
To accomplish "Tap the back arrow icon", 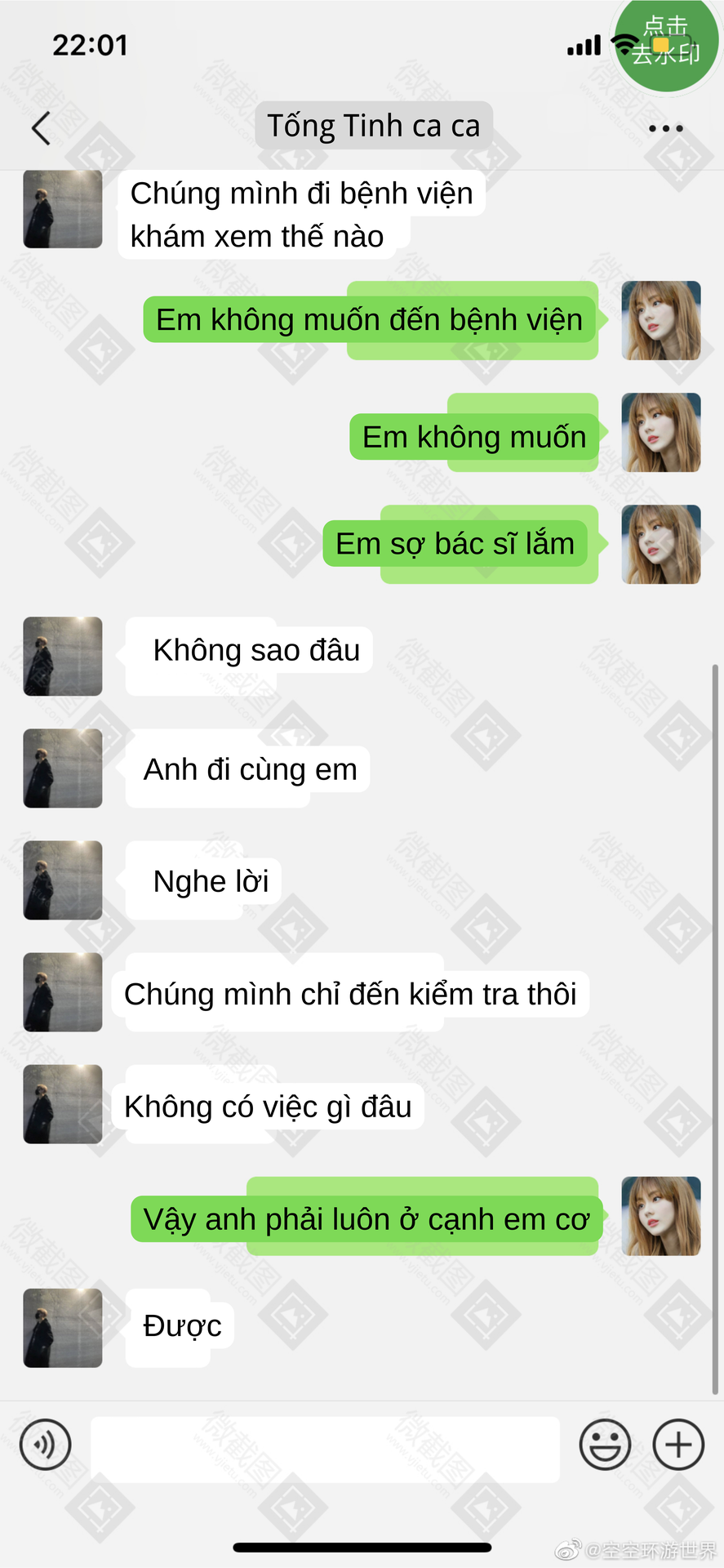I will 41,128.
